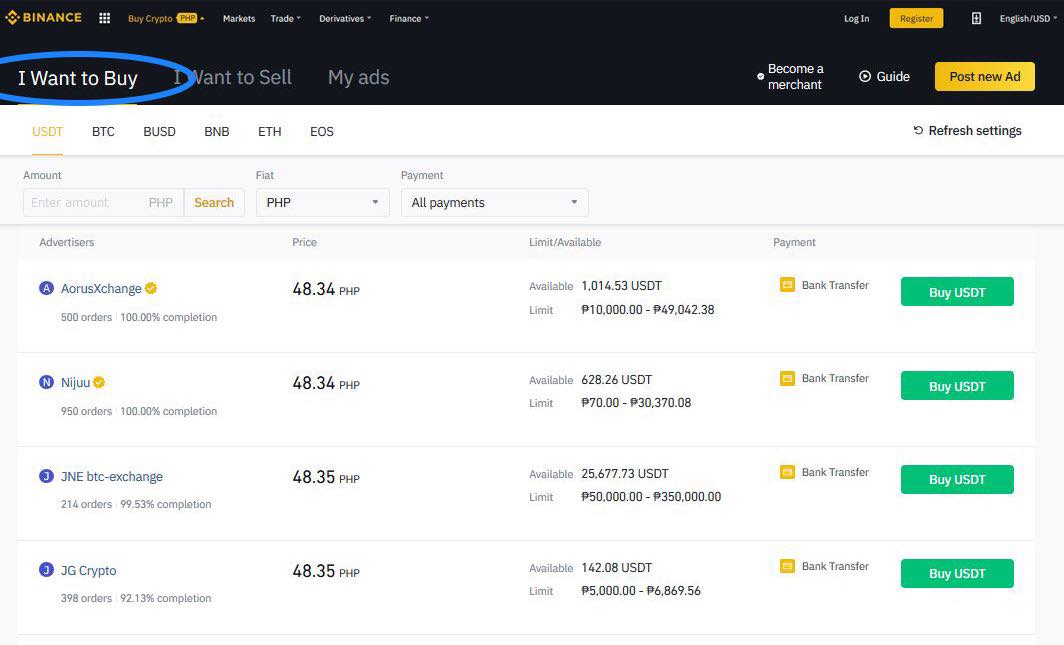Open the My ads tab
1064x645 pixels.
(358, 77)
